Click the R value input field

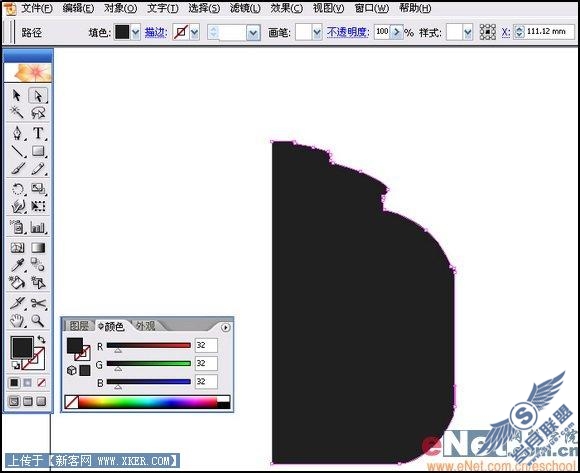(x=206, y=345)
